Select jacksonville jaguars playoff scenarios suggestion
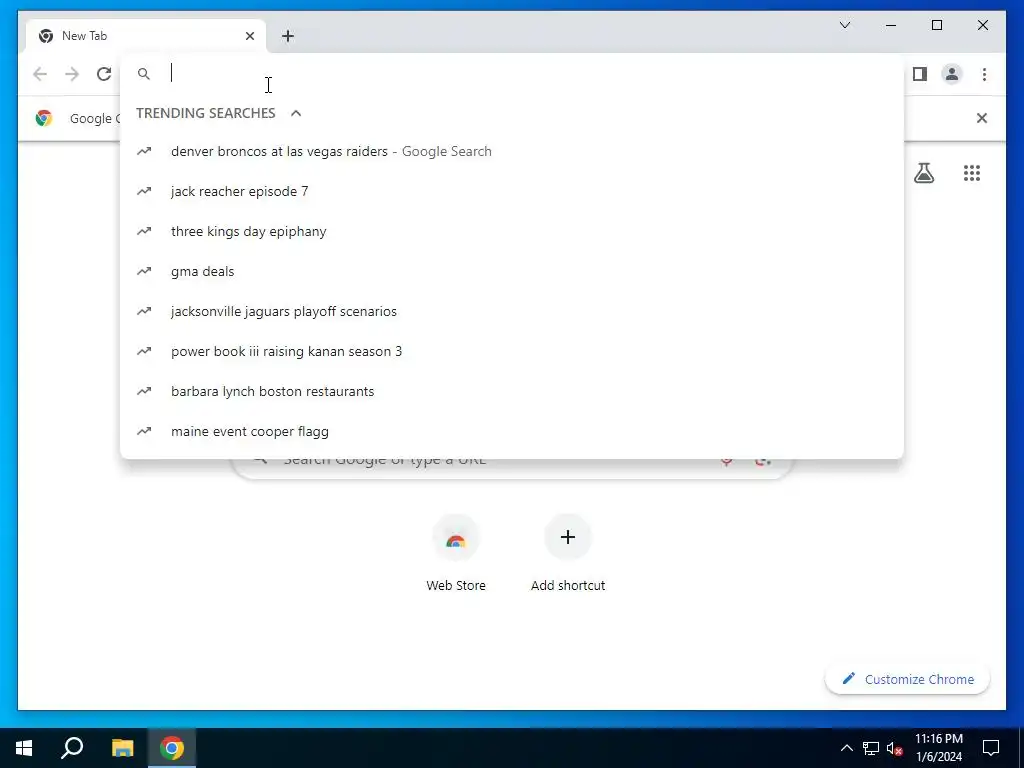Image resolution: width=1024 pixels, height=768 pixels. [512, 311]
